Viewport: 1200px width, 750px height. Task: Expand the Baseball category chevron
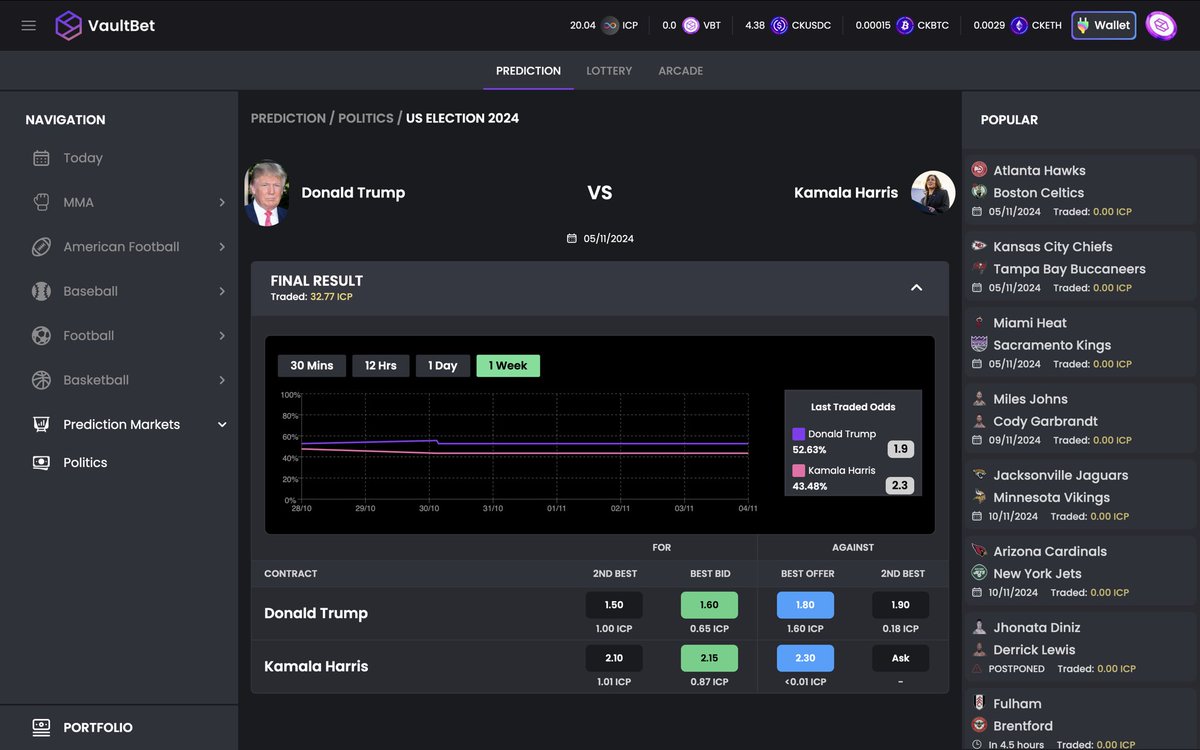pos(222,291)
